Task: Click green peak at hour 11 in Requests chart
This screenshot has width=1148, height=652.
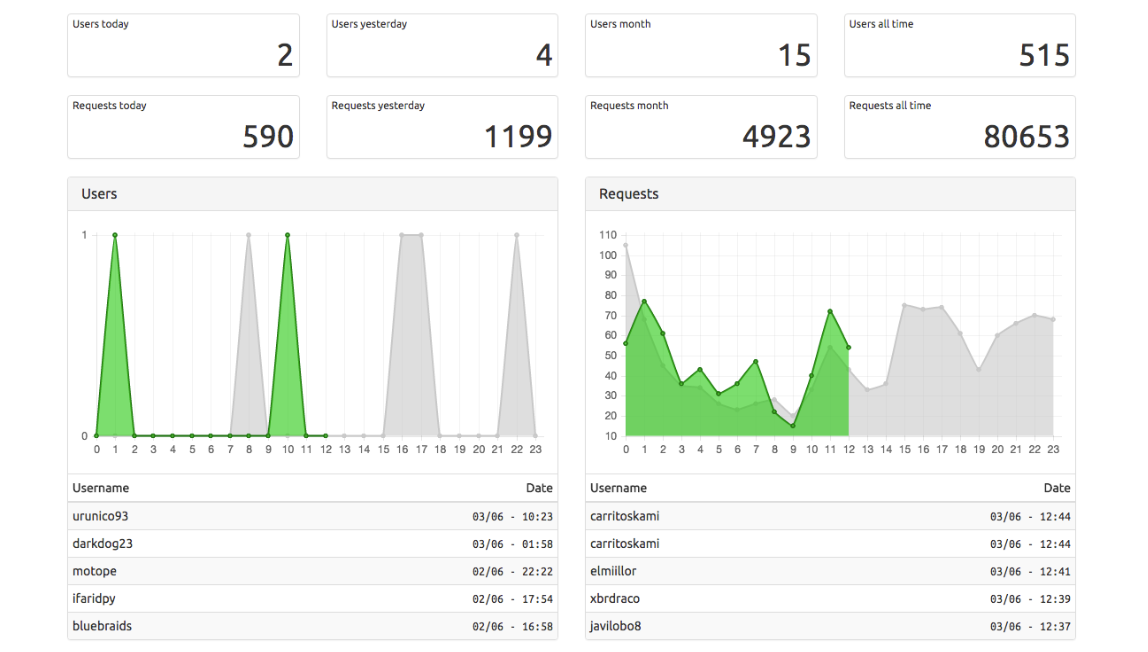Action: pyautogui.click(x=830, y=312)
